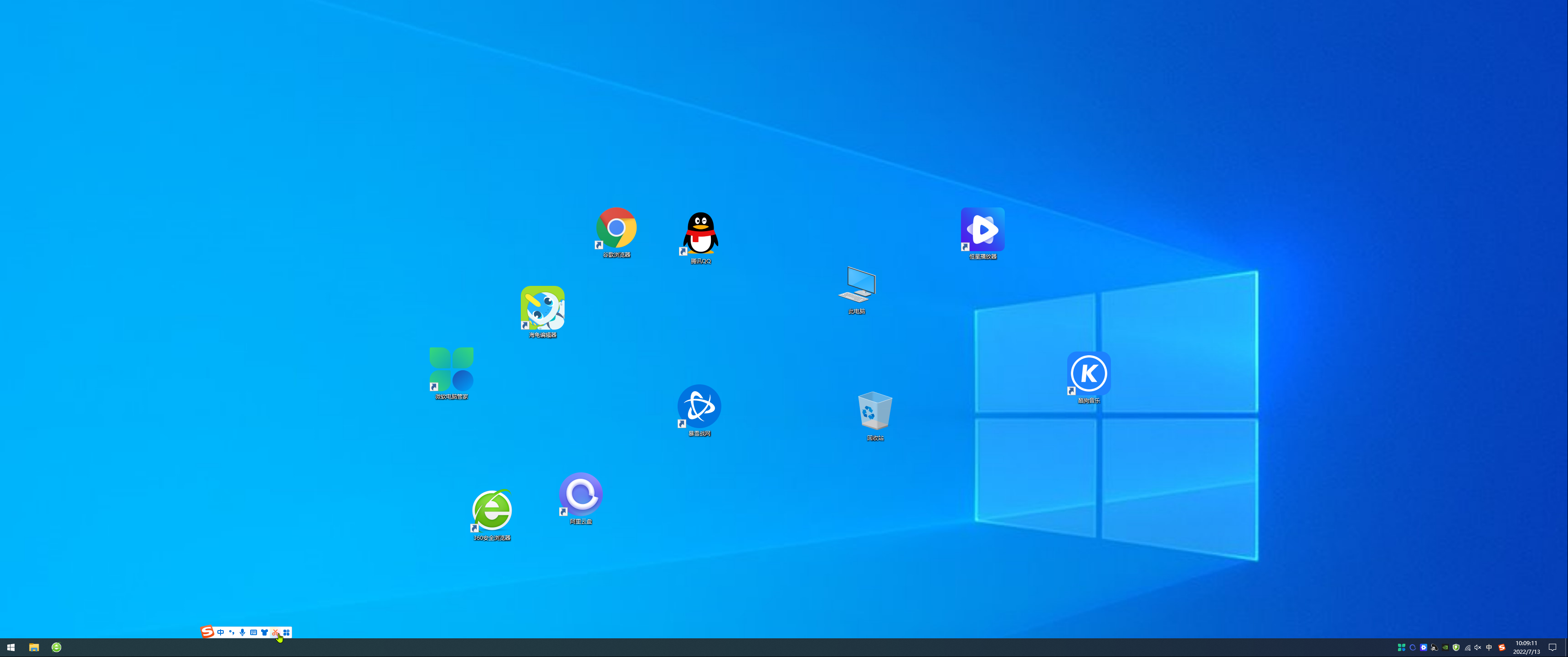Start voice input with the microphone icon
Viewport: 1568px width, 657px height.
pos(242,632)
